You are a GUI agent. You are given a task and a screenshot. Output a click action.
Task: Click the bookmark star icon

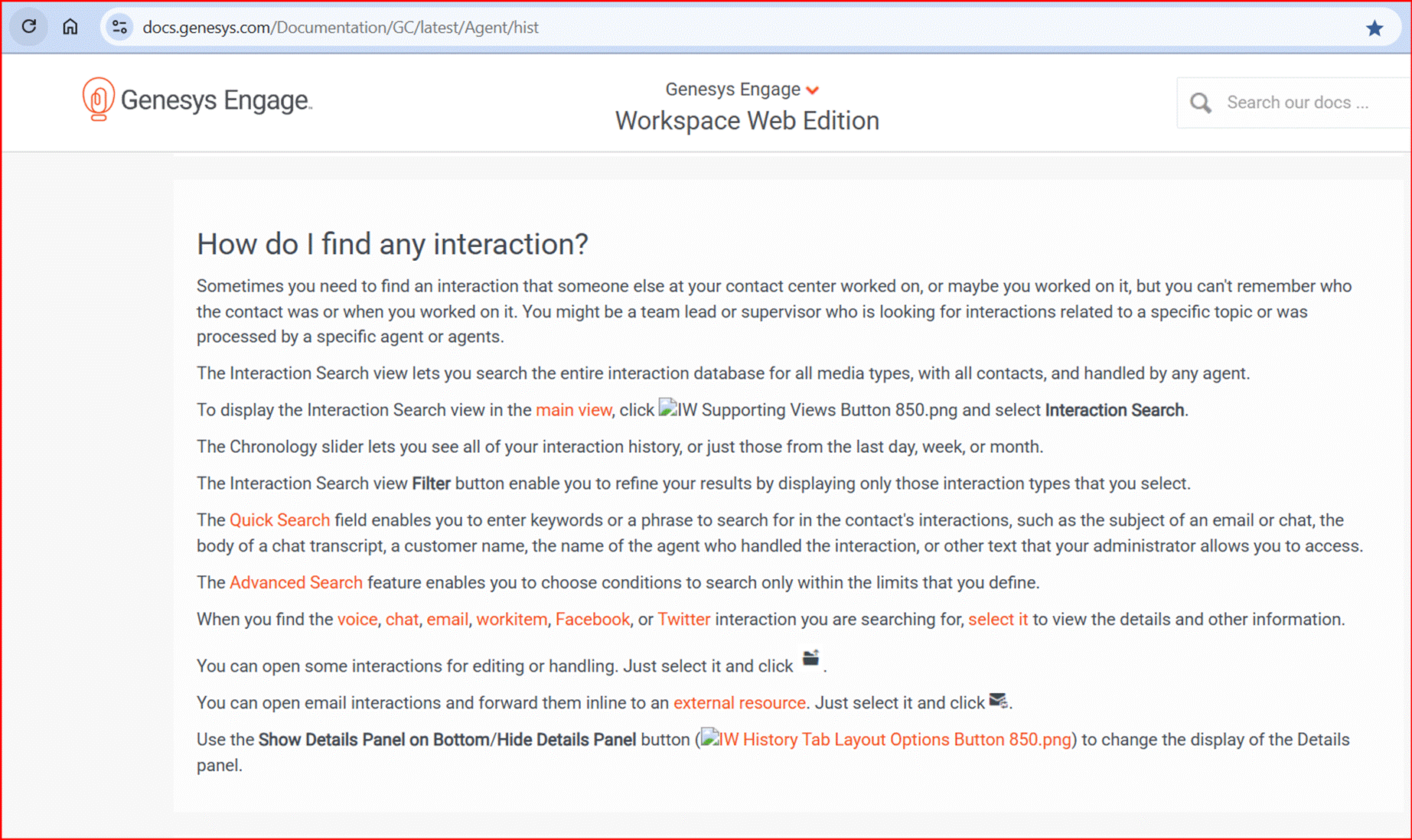1374,28
